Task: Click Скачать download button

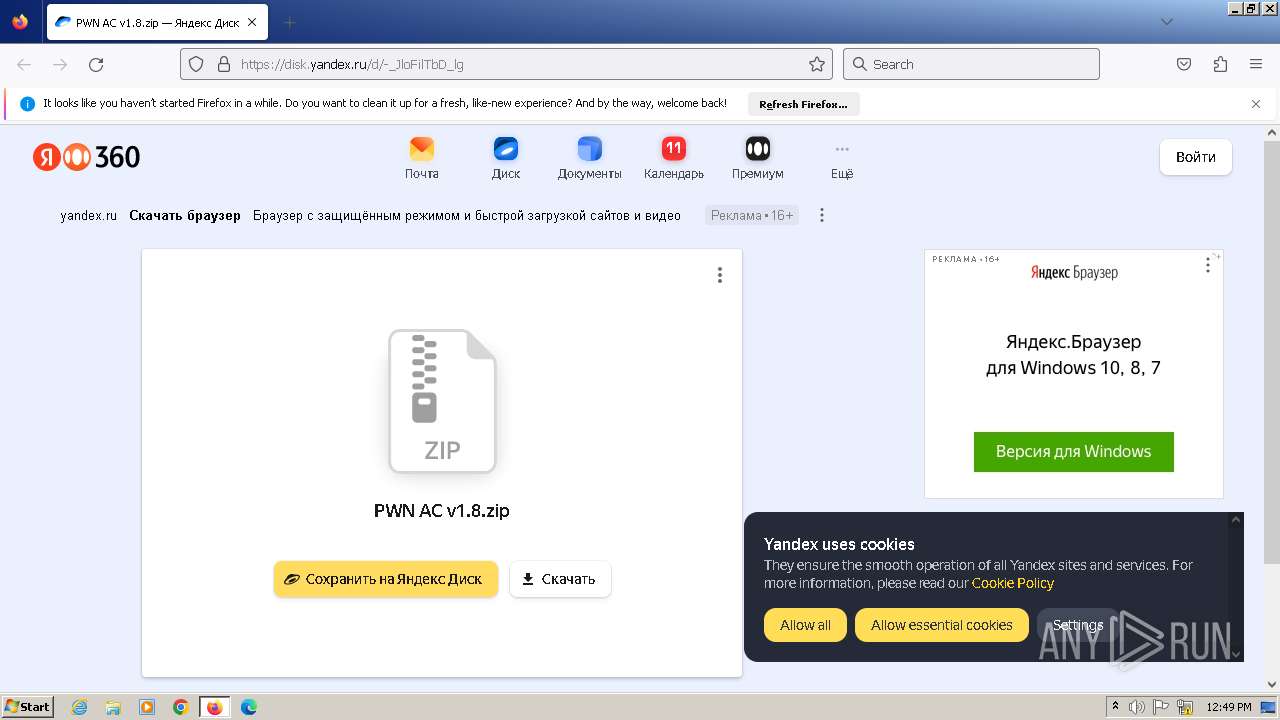Action: 560,579
